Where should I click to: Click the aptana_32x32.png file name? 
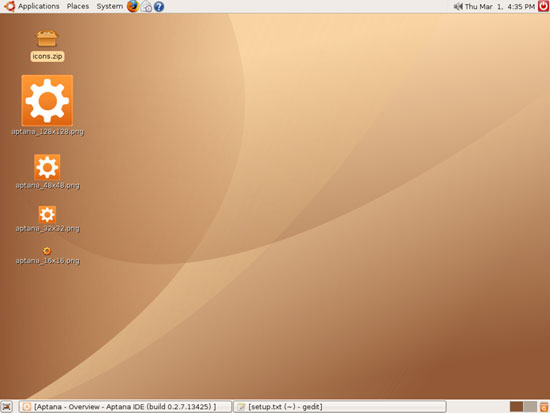point(48,229)
